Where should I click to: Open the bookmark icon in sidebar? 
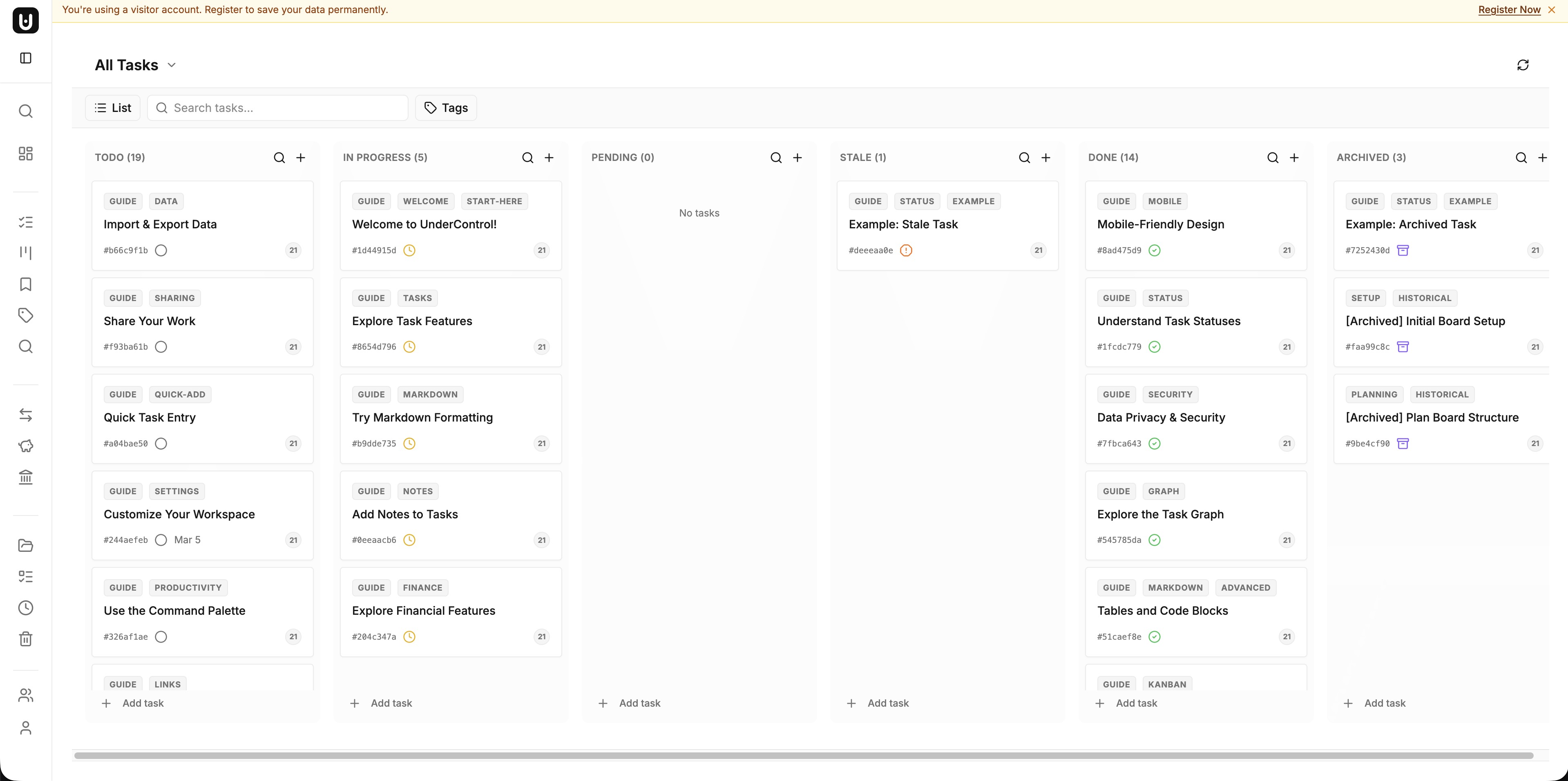(x=26, y=284)
